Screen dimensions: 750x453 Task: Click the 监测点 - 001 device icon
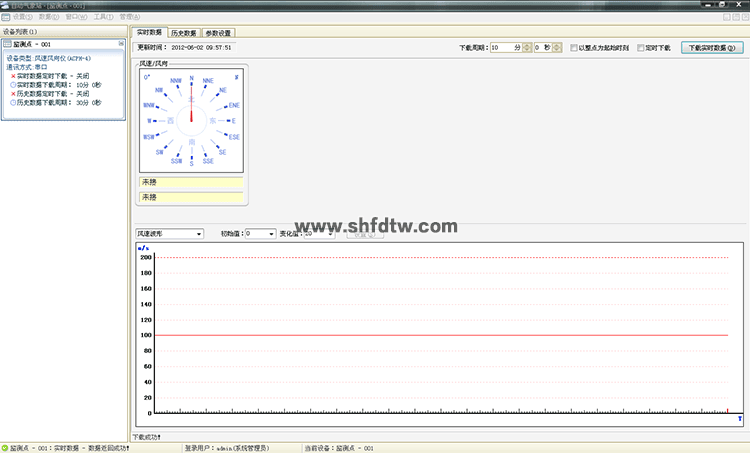(x=8, y=45)
